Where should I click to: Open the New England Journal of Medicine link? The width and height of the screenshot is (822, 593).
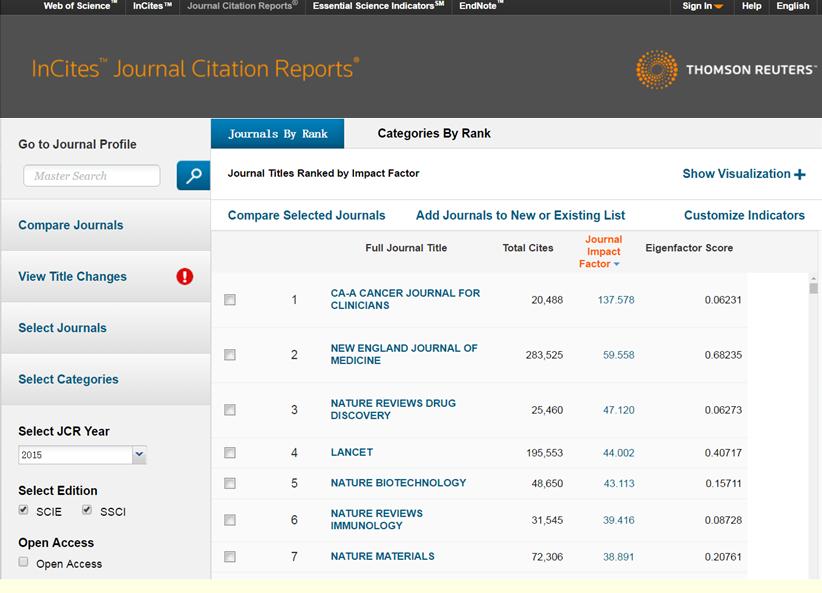click(404, 354)
